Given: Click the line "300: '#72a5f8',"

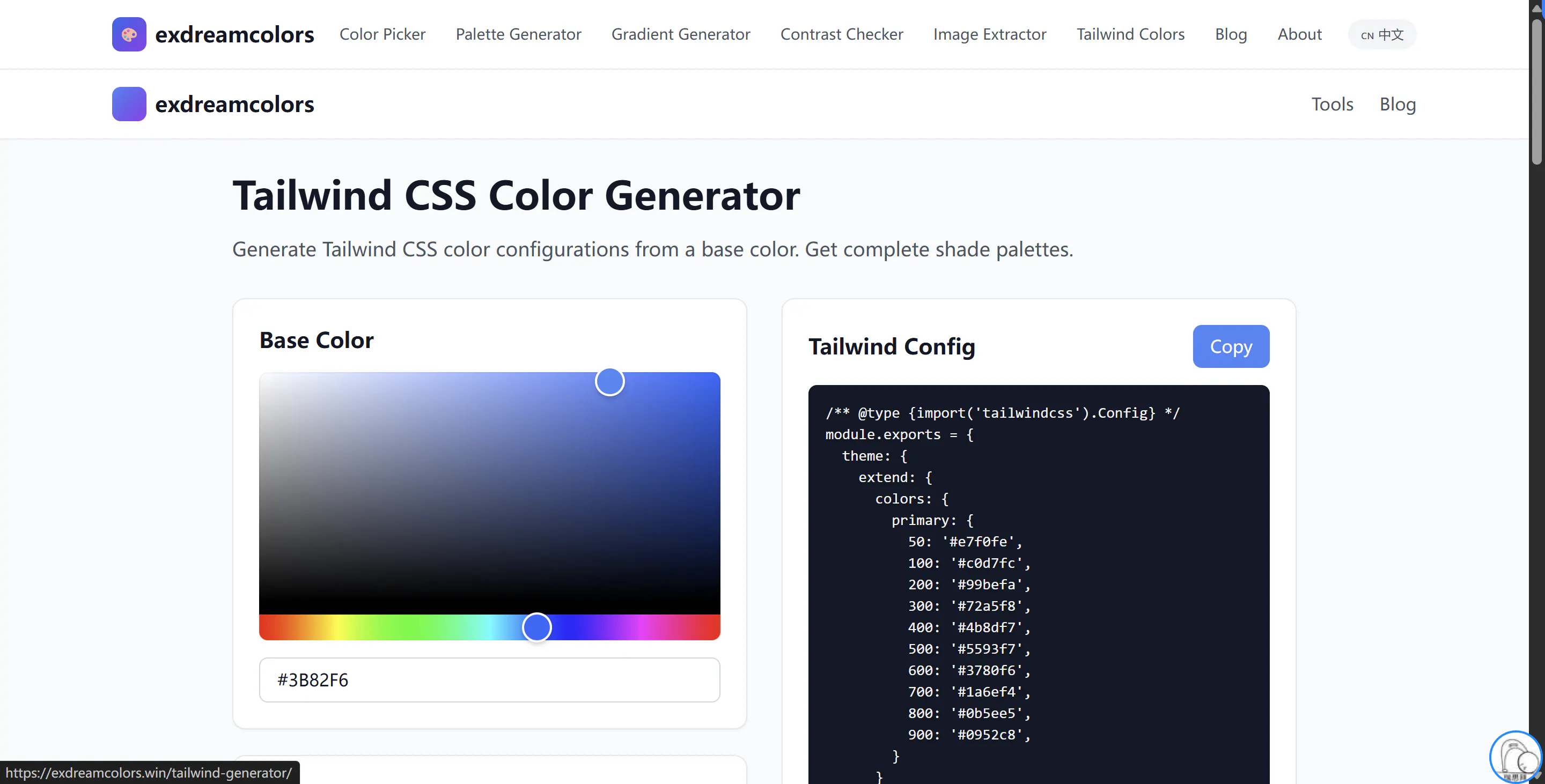Looking at the screenshot, I should pos(969,607).
